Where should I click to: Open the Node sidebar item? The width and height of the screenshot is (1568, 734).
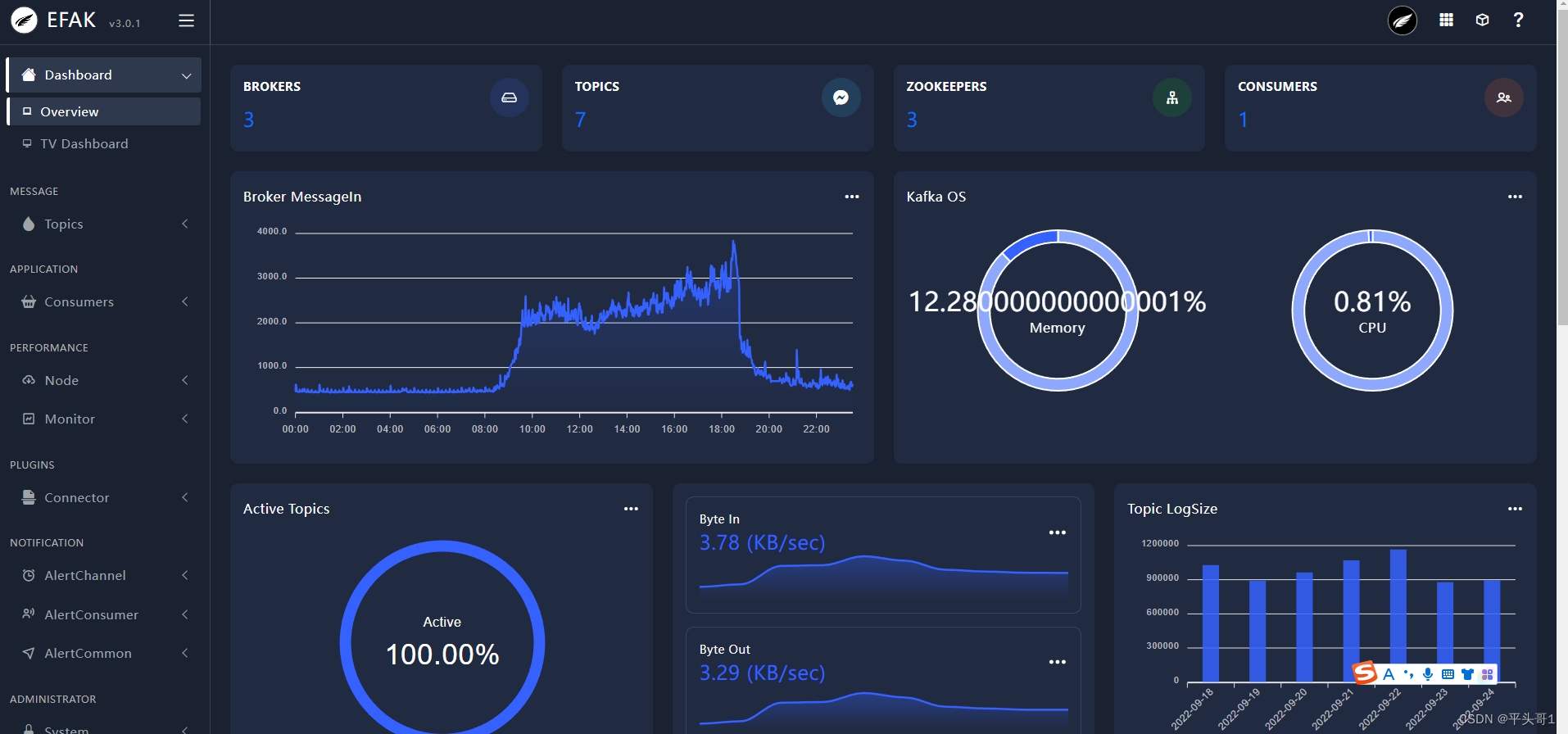(x=104, y=380)
